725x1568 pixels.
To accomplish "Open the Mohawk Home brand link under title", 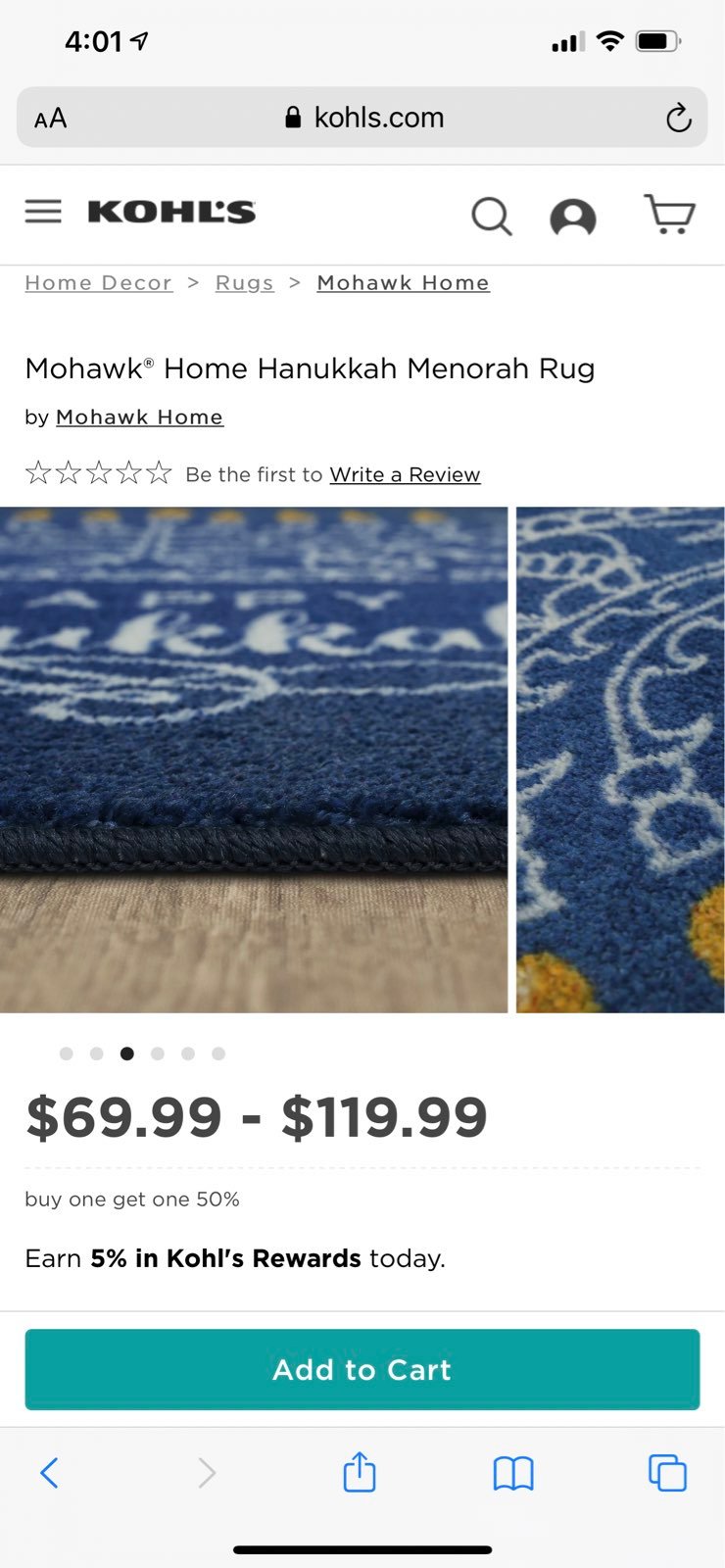I will [139, 417].
